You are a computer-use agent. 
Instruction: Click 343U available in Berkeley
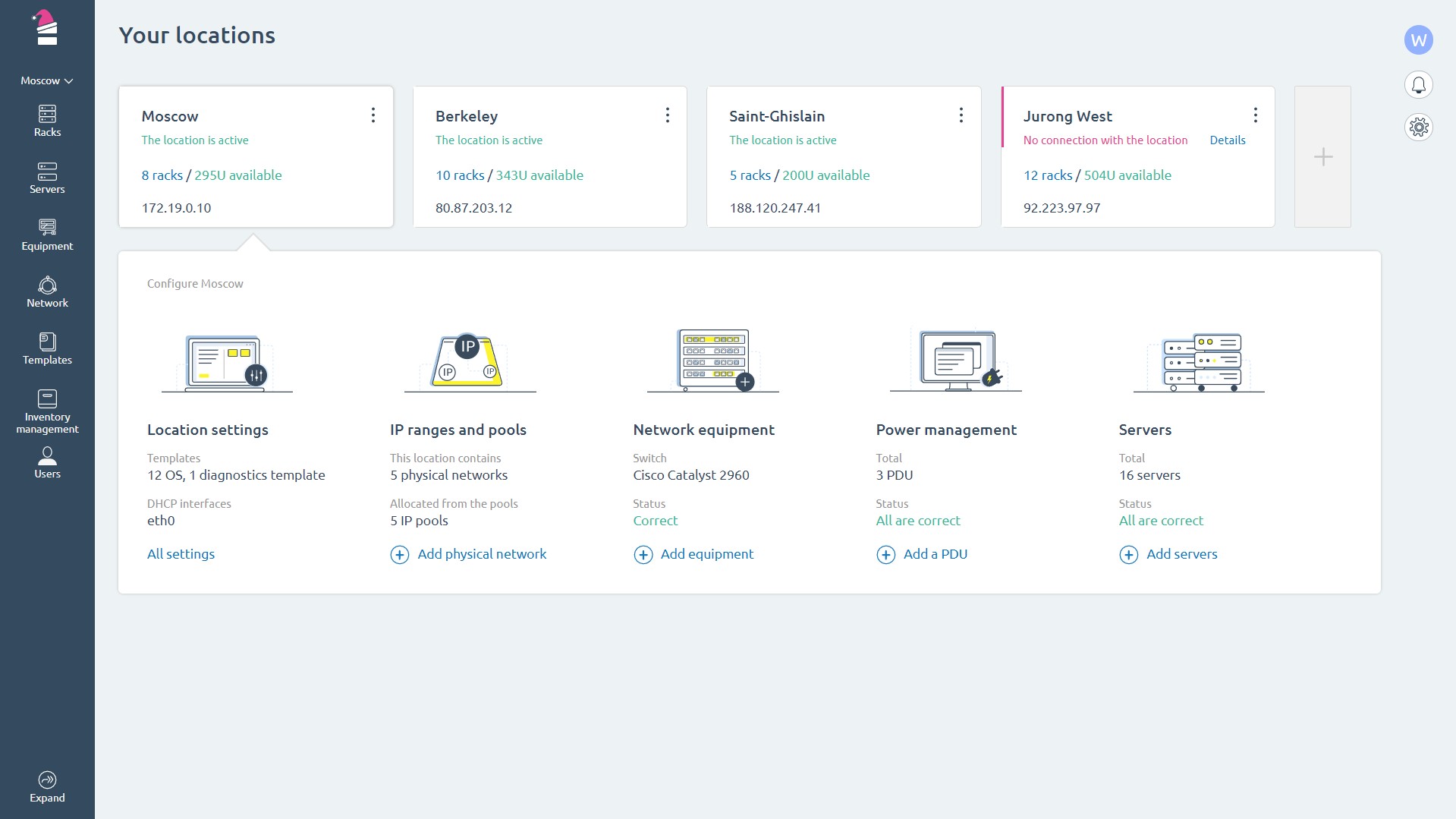point(539,175)
